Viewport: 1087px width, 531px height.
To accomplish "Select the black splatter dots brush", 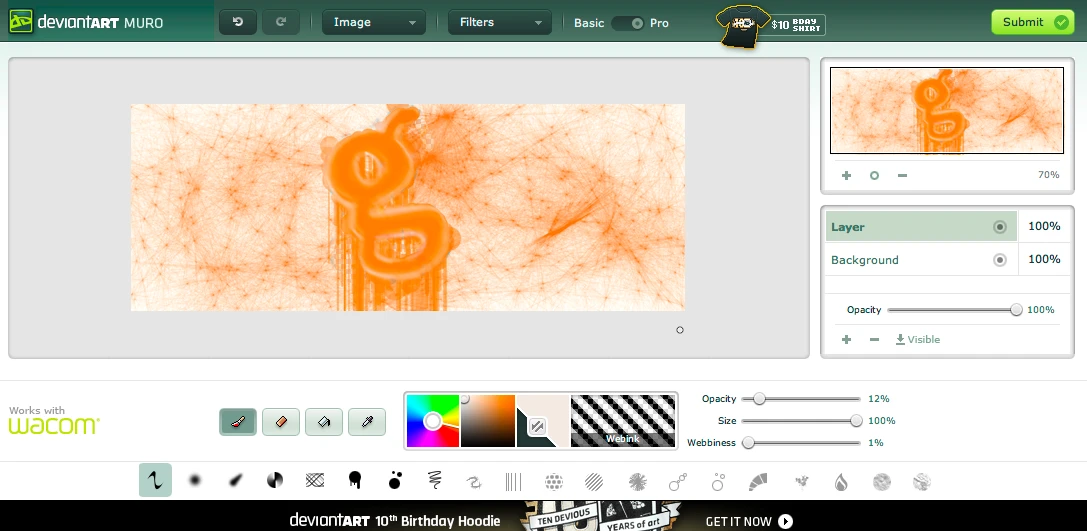I will point(395,480).
